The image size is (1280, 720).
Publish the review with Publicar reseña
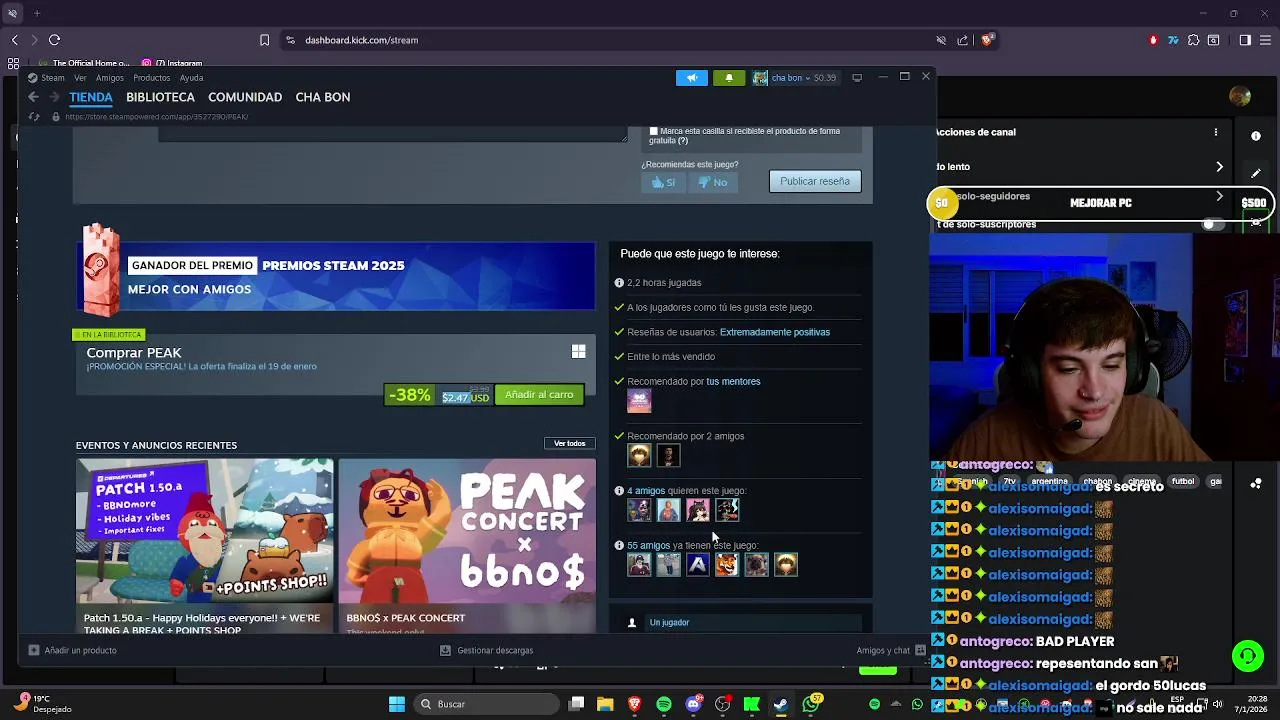[x=815, y=181]
